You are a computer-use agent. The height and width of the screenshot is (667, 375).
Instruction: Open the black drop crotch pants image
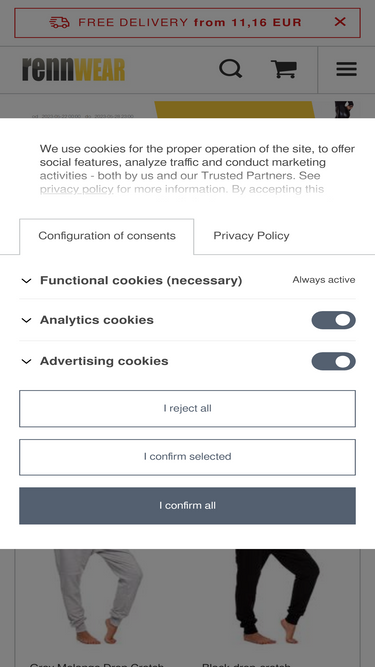[276, 597]
